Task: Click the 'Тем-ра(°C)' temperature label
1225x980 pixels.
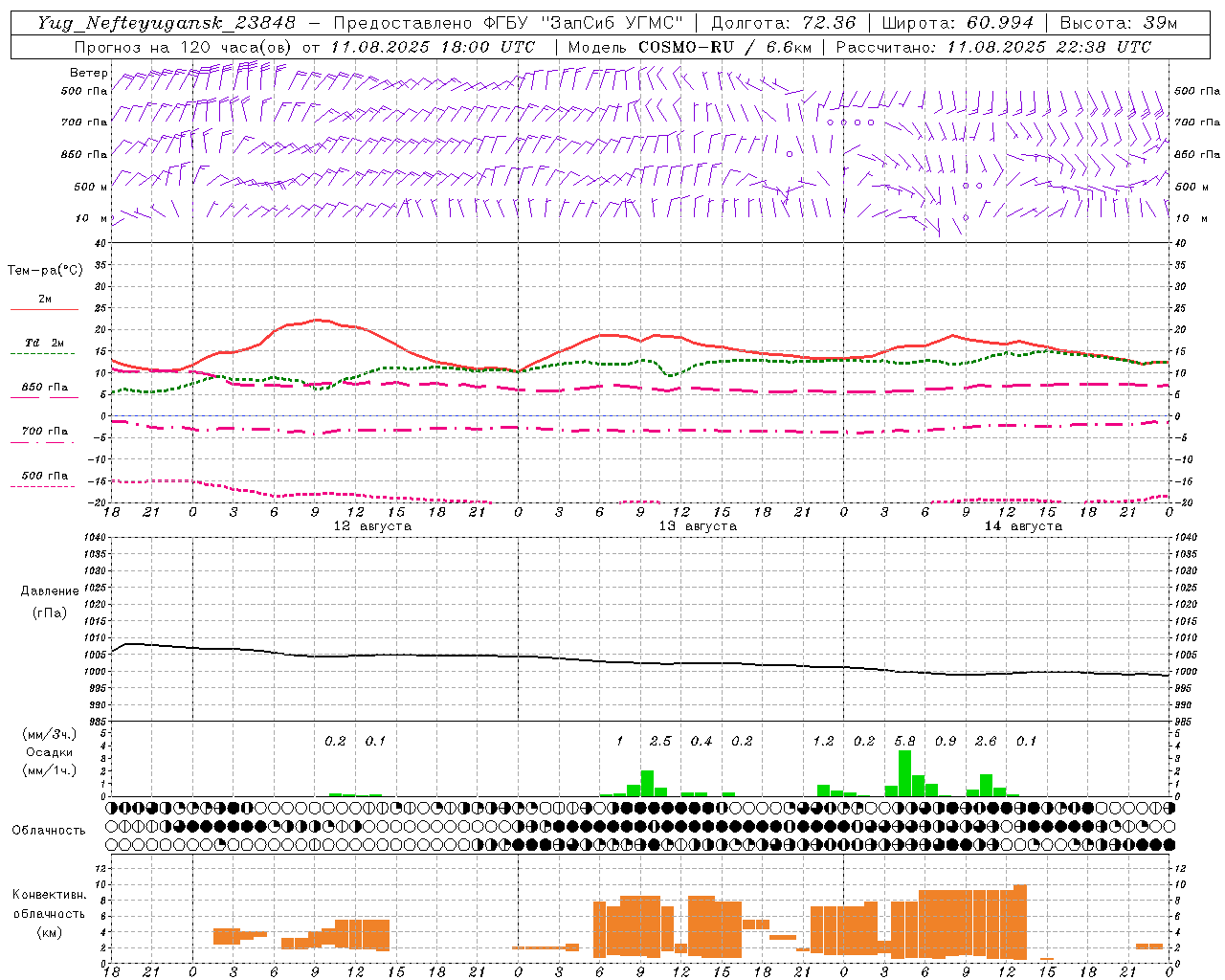Action: [45, 271]
